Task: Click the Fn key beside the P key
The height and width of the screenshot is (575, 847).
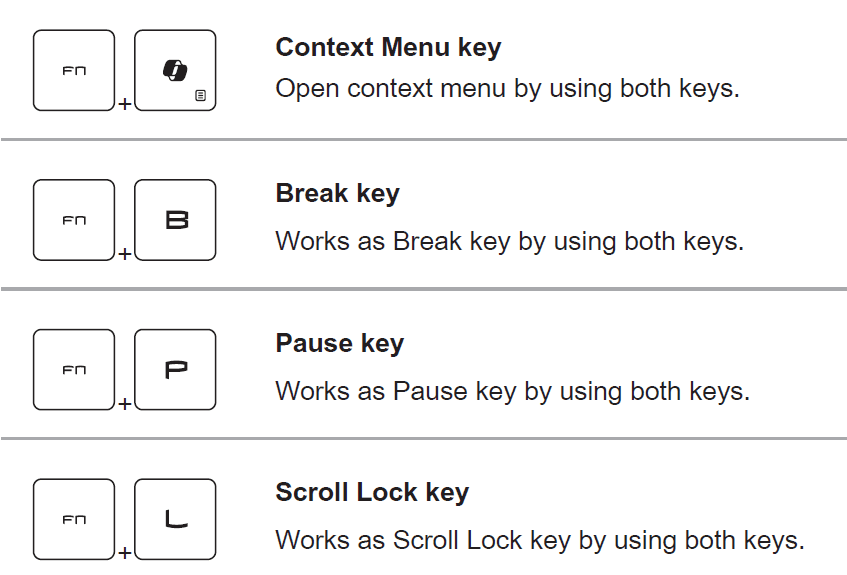Action: coord(74,370)
